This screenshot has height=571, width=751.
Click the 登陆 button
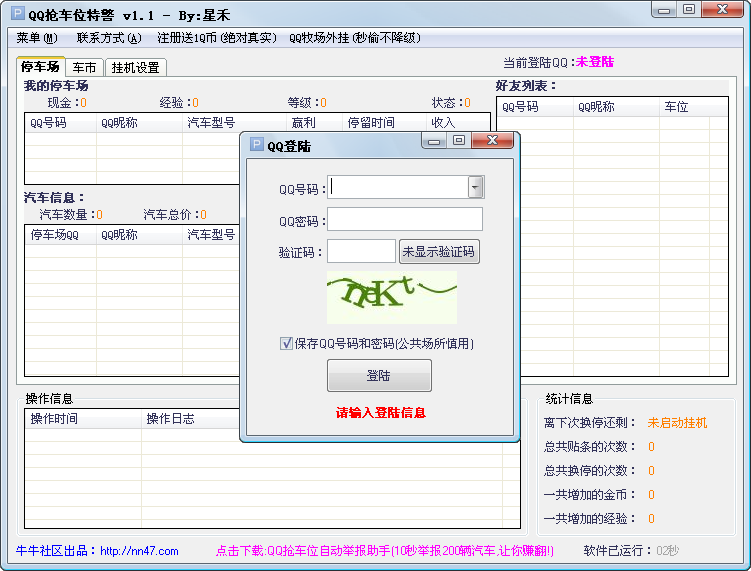(x=379, y=376)
